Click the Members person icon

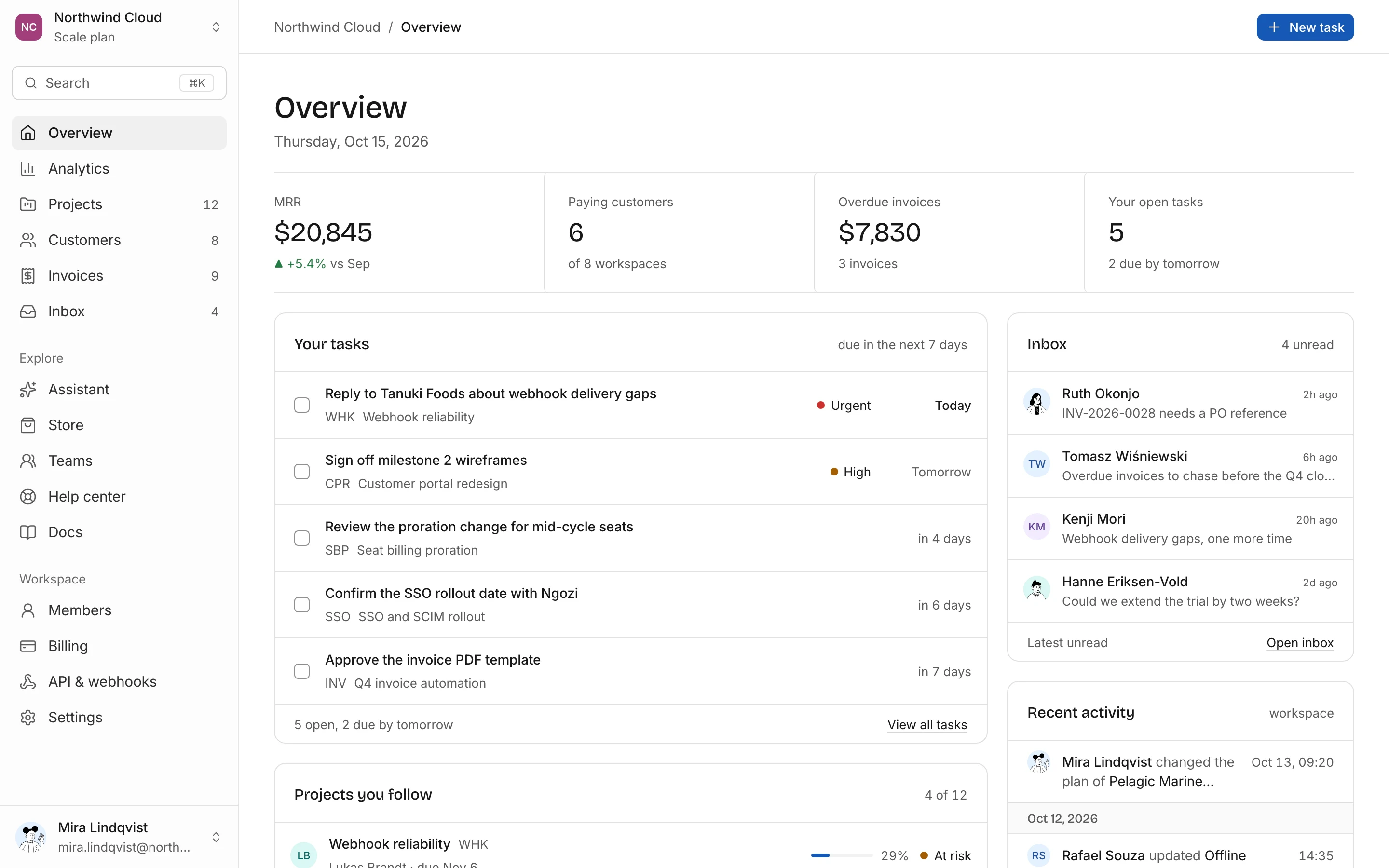point(27,610)
